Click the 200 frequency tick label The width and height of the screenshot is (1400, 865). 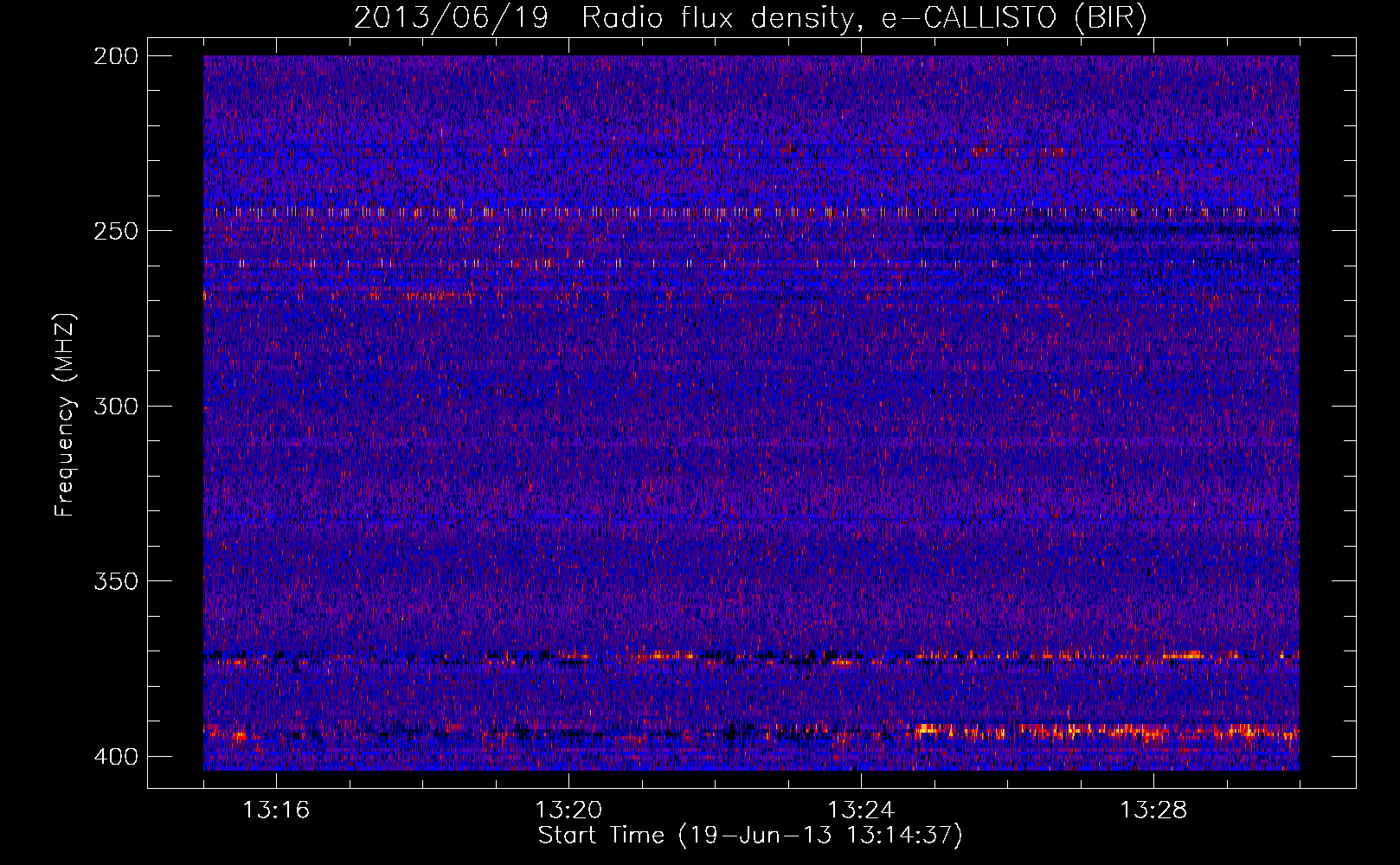click(115, 56)
